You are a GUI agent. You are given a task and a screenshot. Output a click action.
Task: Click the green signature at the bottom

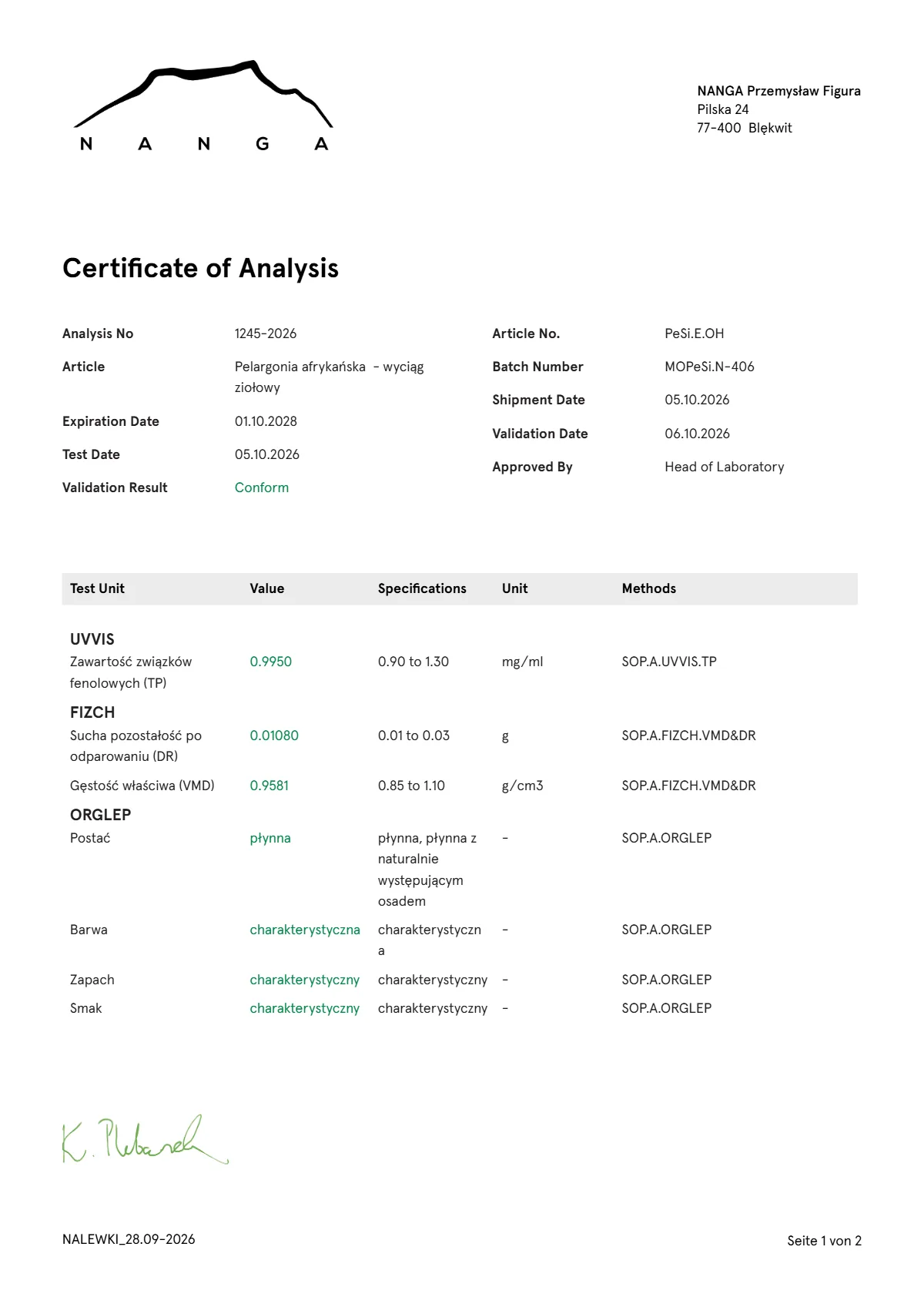tap(145, 1139)
